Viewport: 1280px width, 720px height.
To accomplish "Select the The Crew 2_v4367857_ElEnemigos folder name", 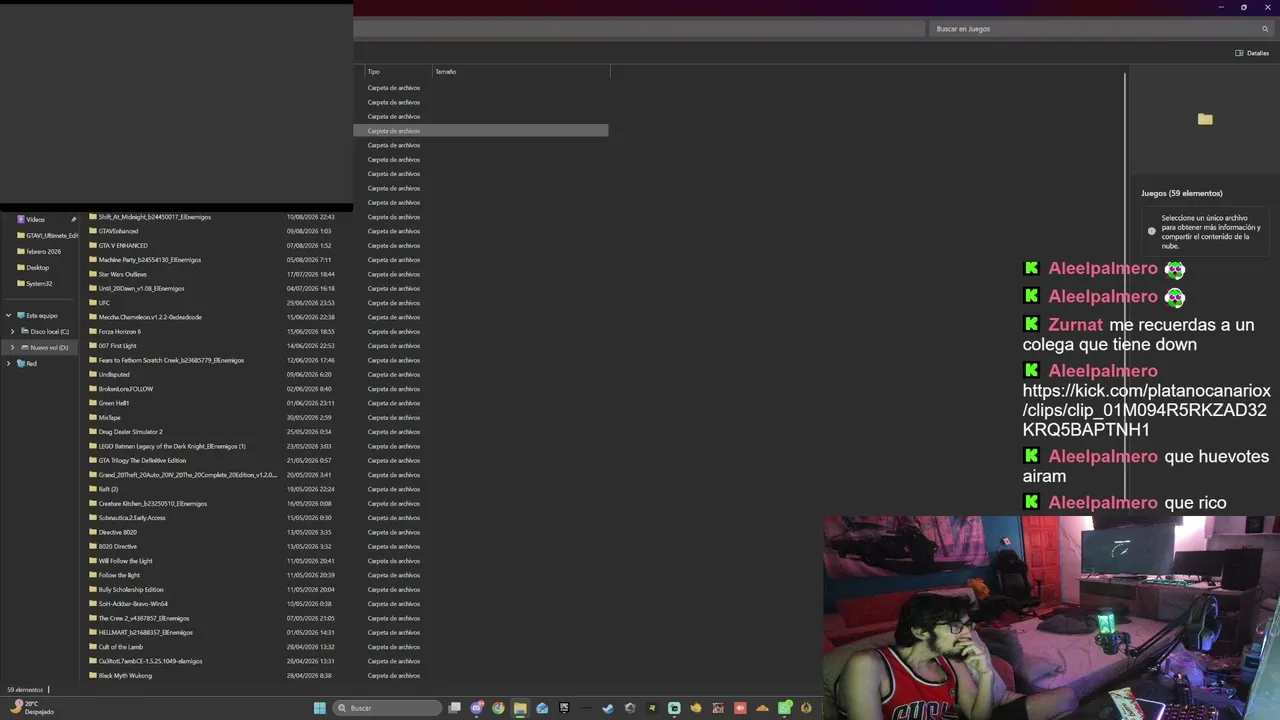I will point(144,618).
